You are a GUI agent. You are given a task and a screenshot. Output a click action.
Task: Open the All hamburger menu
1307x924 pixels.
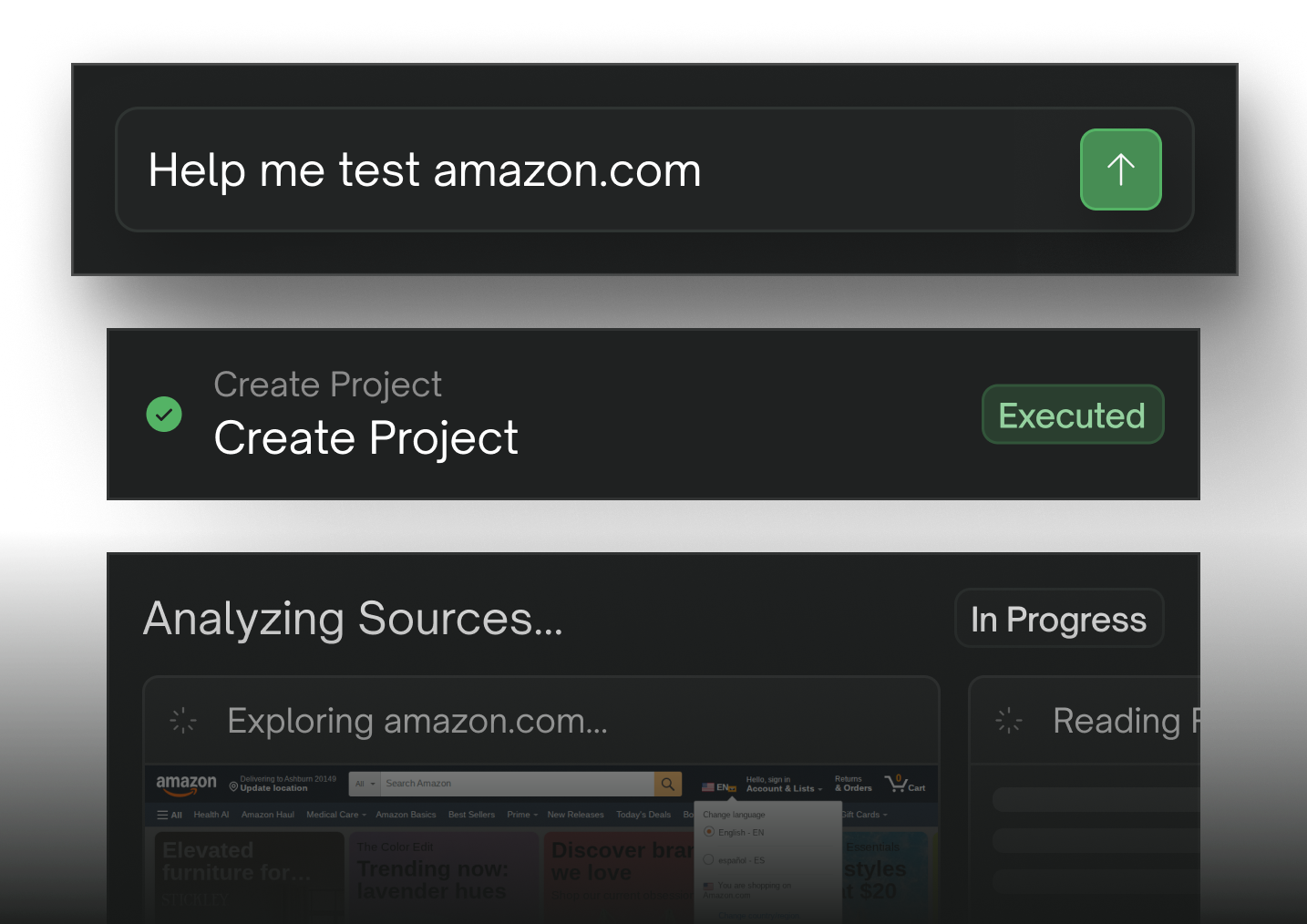(170, 815)
